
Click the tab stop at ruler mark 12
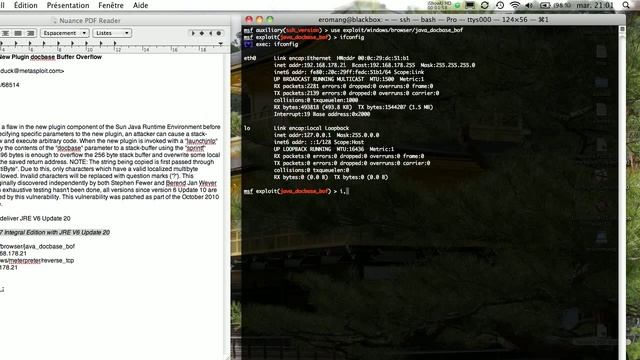click(x=115, y=43)
